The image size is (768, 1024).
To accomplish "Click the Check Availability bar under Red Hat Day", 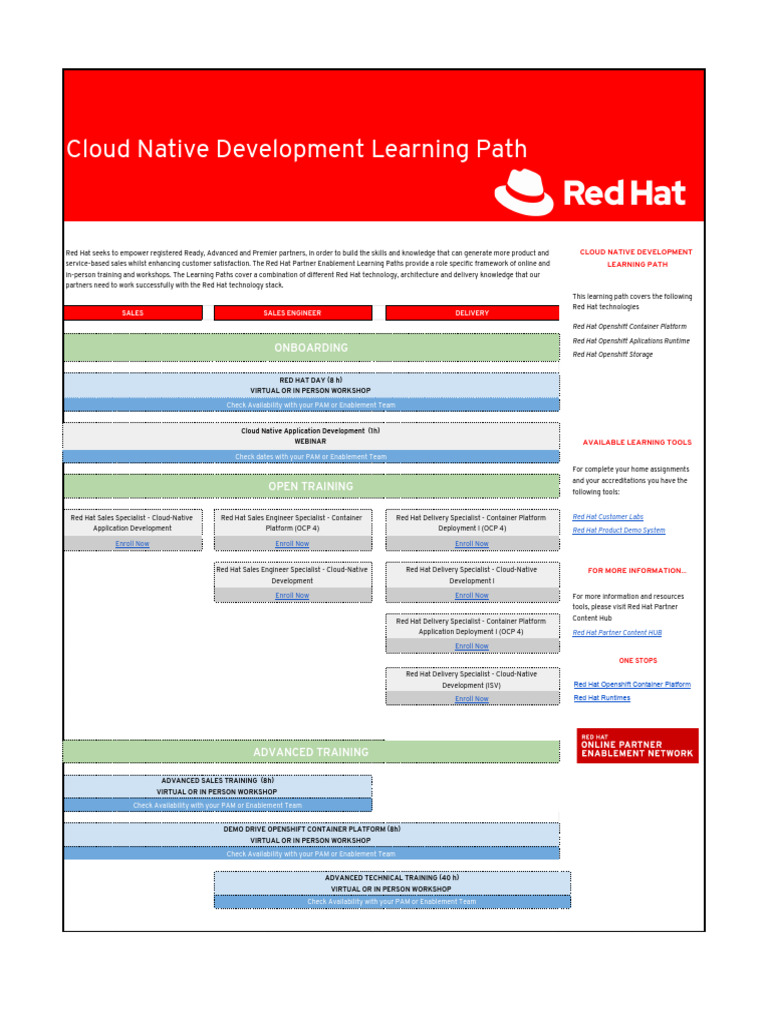I will pyautogui.click(x=311, y=405).
